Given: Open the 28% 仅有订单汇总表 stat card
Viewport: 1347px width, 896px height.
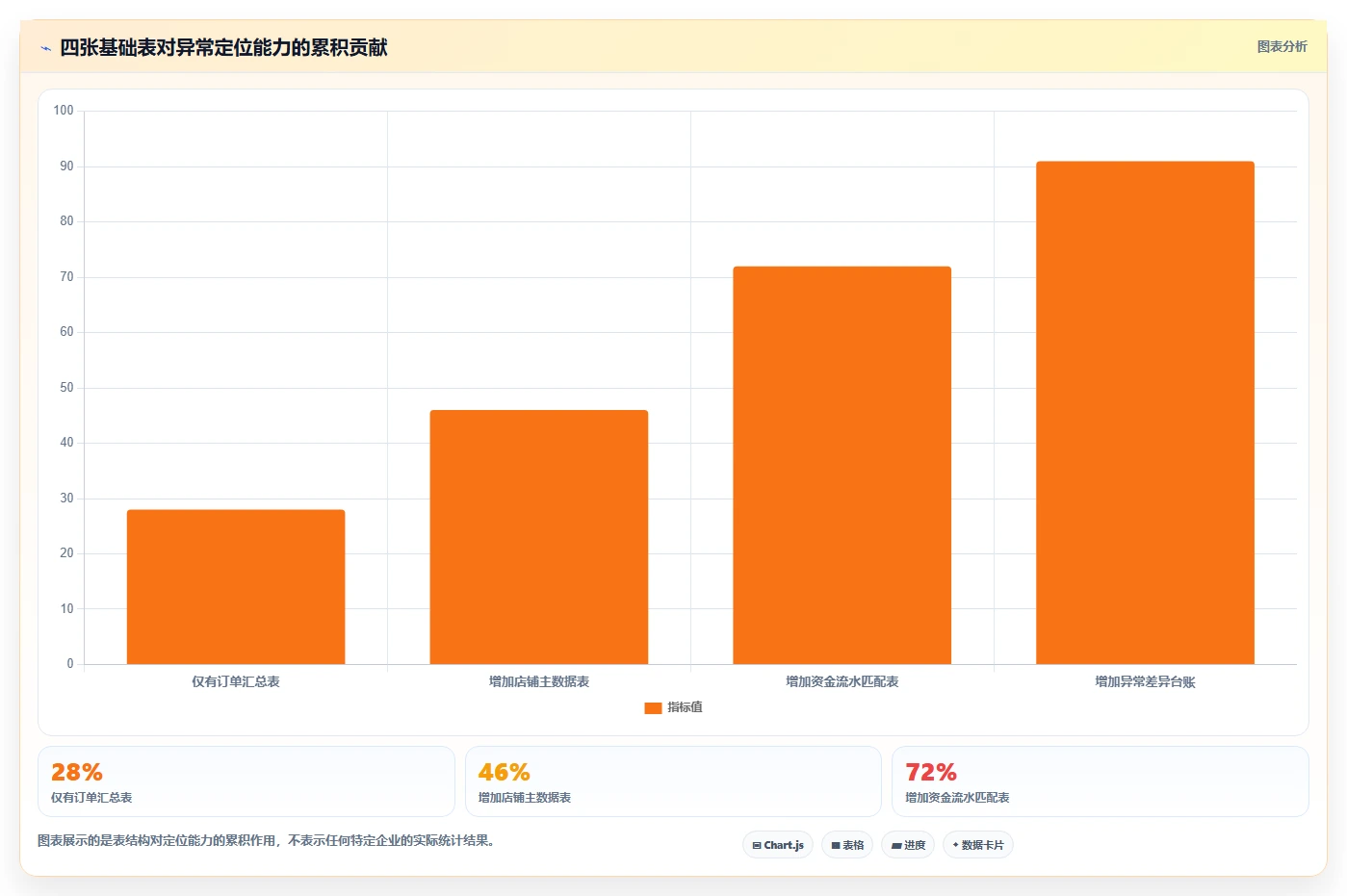Looking at the screenshot, I should coord(246,781).
